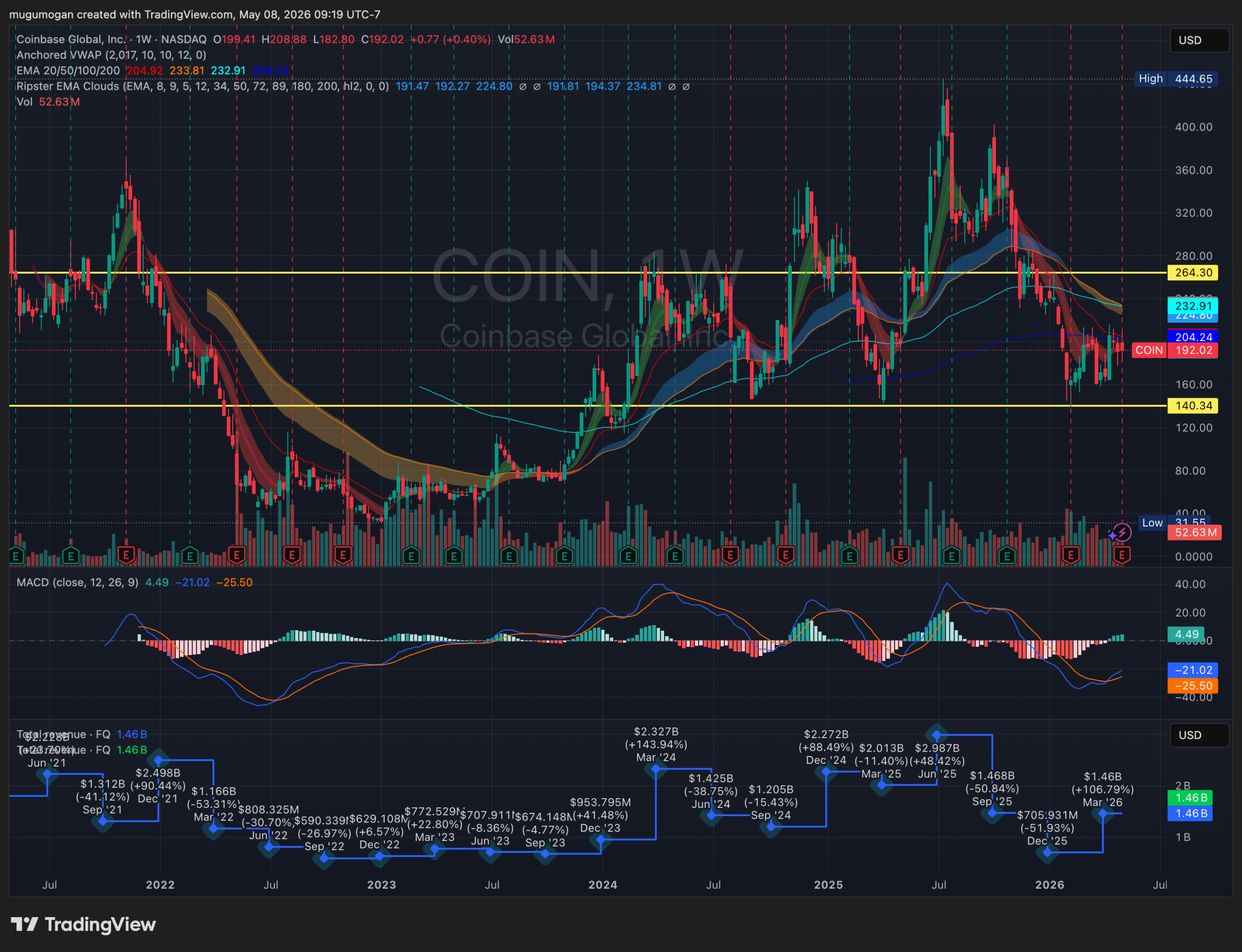Select the Sep '21 revenue data point diamond
This screenshot has width=1242, height=952.
pyautogui.click(x=102, y=821)
